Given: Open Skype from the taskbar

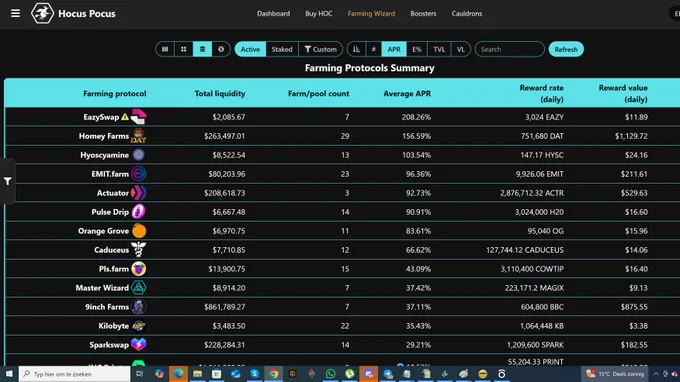Looking at the screenshot, I should [255, 374].
